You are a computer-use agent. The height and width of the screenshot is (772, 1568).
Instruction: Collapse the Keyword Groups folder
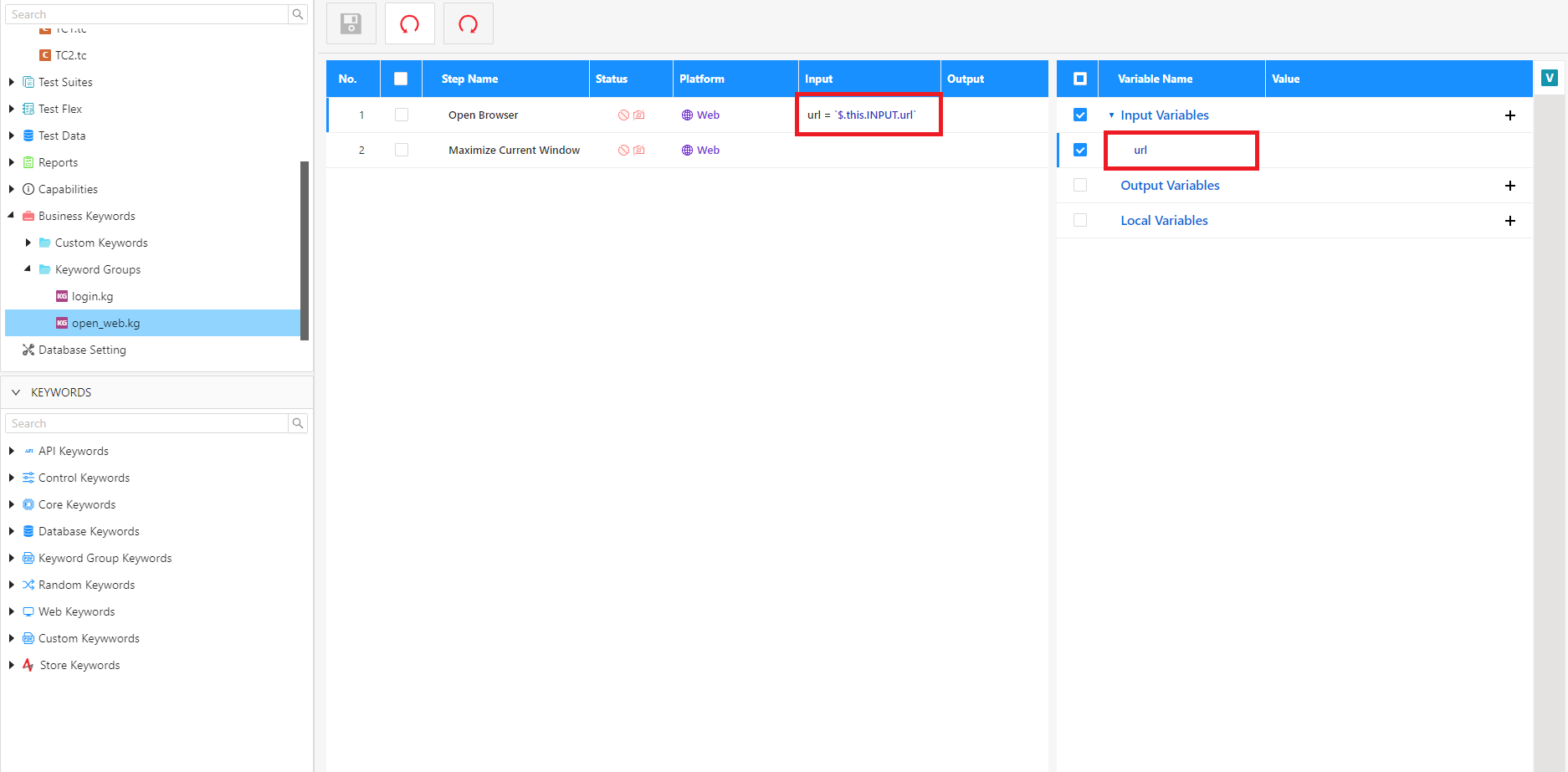(x=28, y=269)
